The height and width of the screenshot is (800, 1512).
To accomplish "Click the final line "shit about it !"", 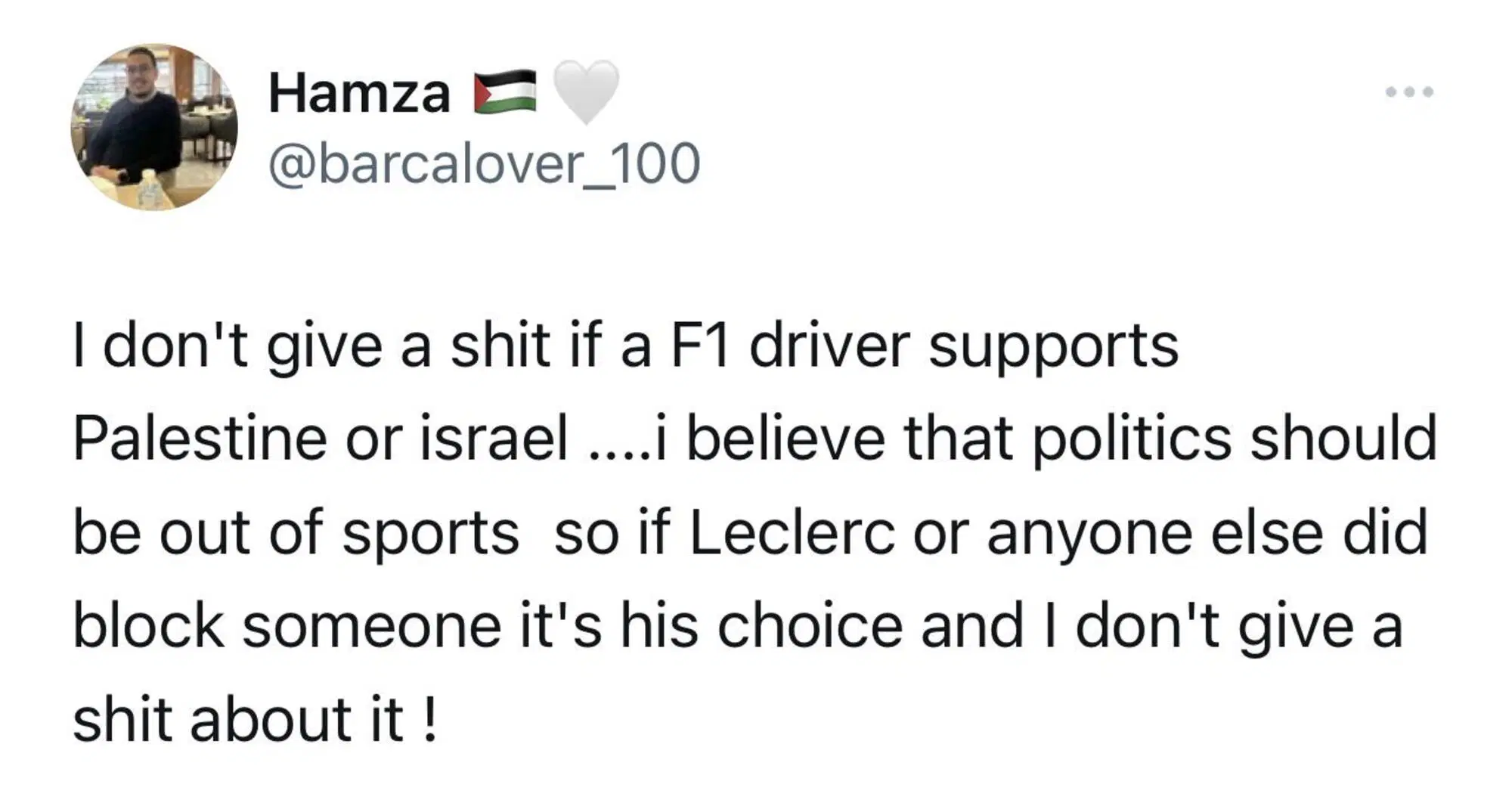I will click(255, 719).
